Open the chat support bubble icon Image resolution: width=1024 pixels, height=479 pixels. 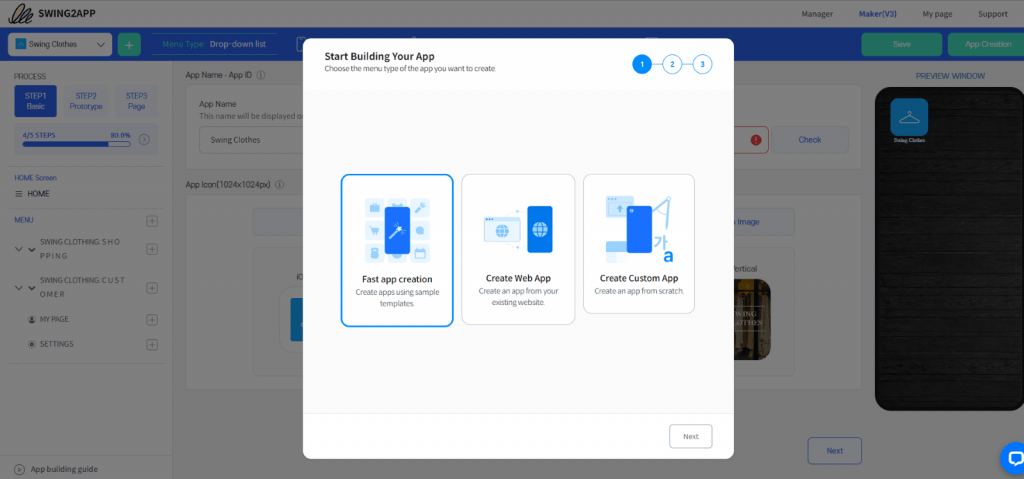[x=1014, y=457]
